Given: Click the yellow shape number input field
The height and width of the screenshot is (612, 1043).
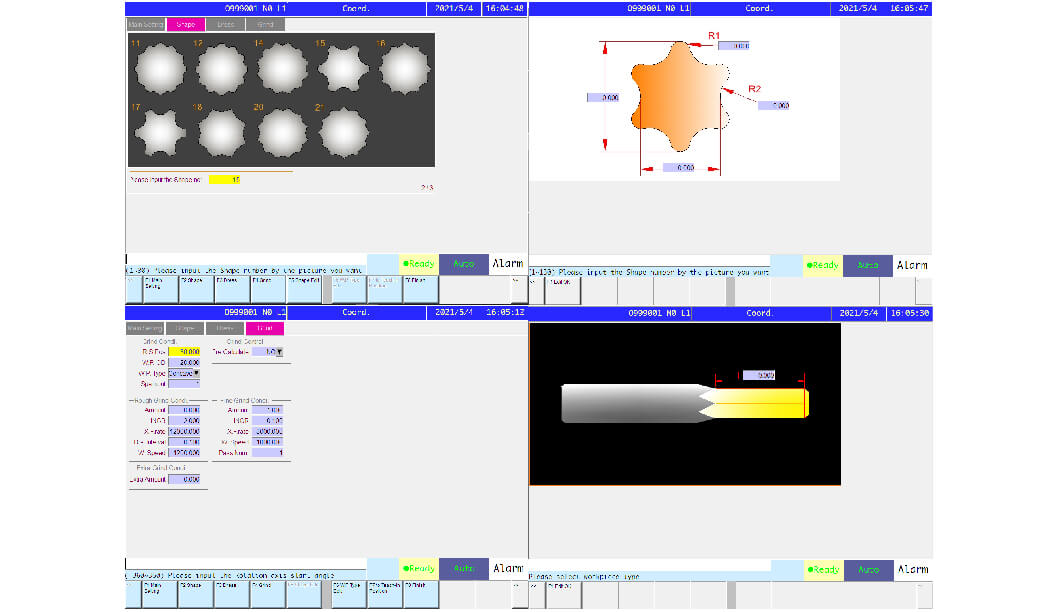Looking at the screenshot, I should [x=225, y=180].
